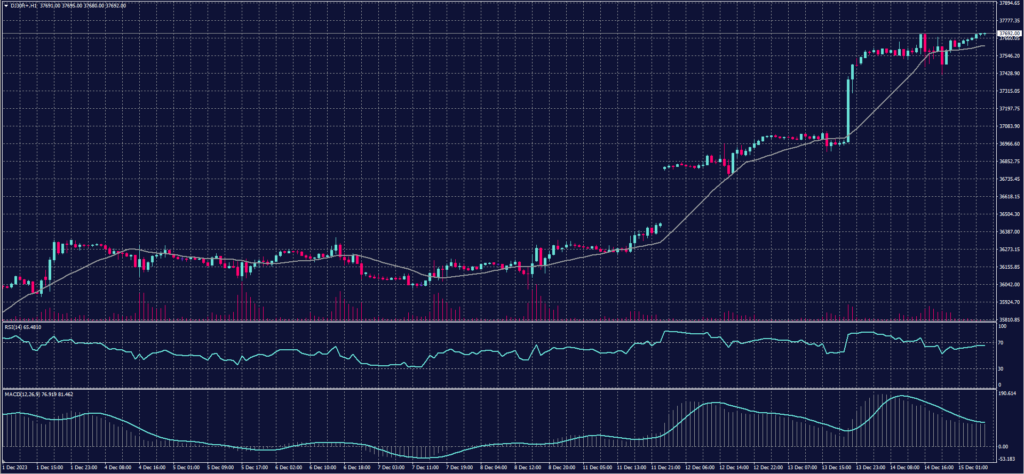The image size is (1024, 474).
Task: Click the divider between RSI and MACD panels
Action: (x=500, y=389)
